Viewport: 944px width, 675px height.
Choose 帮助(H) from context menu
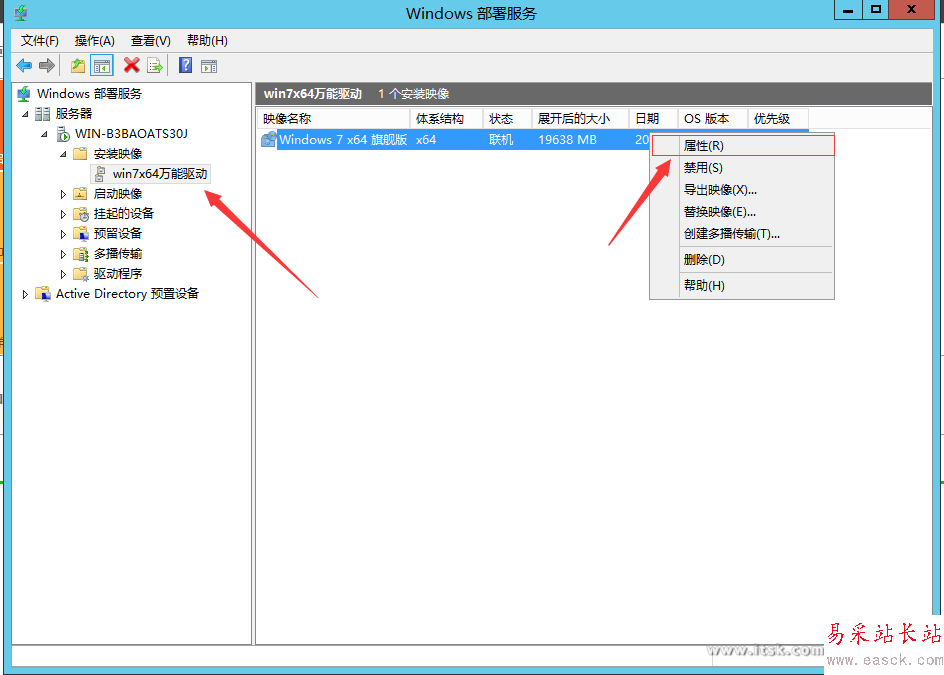point(743,285)
